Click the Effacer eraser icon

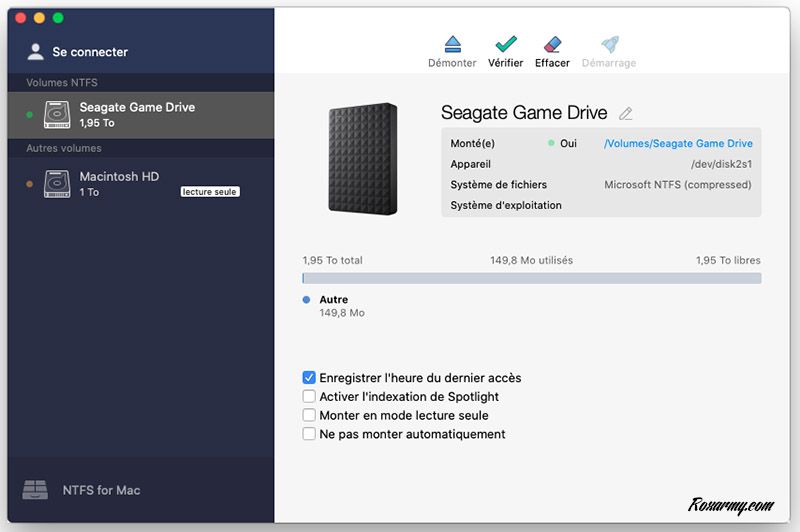pos(552,45)
